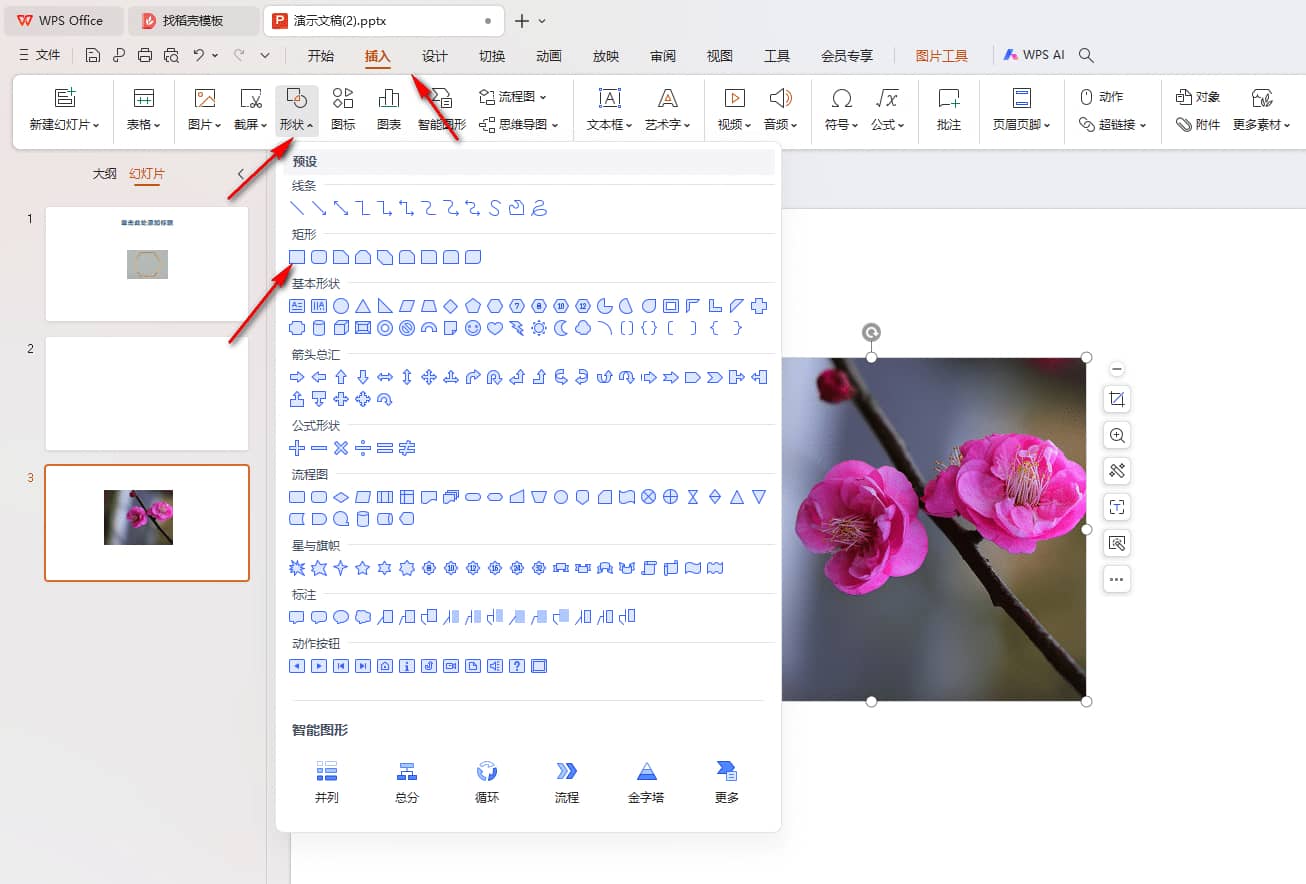Expand the 流程图 dropdown

click(x=513, y=97)
